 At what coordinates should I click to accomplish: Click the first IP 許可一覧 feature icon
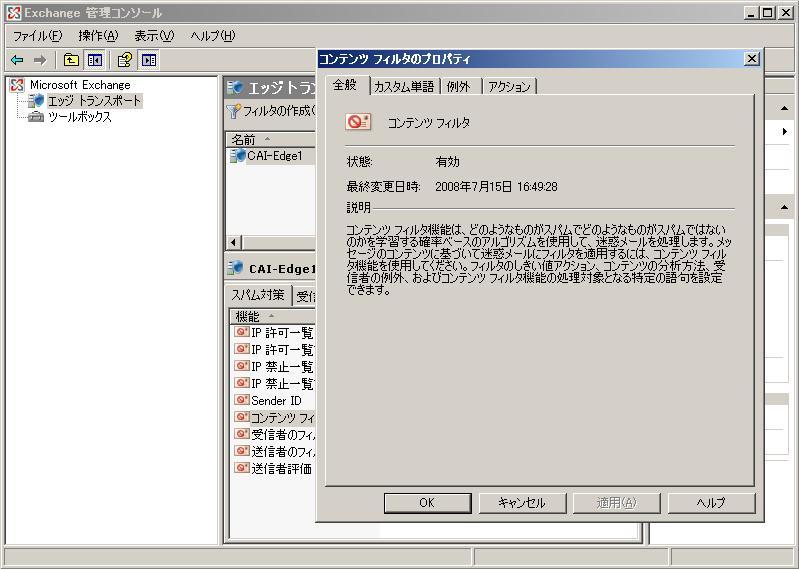click(x=242, y=332)
